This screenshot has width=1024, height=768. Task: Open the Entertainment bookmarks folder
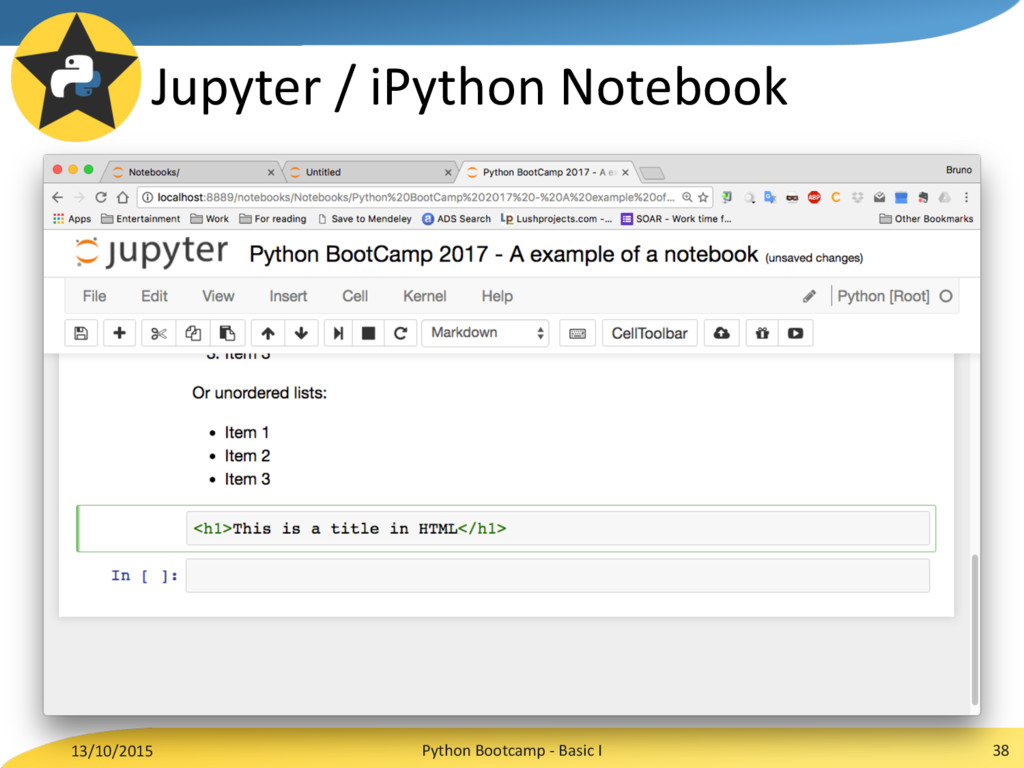tap(140, 219)
